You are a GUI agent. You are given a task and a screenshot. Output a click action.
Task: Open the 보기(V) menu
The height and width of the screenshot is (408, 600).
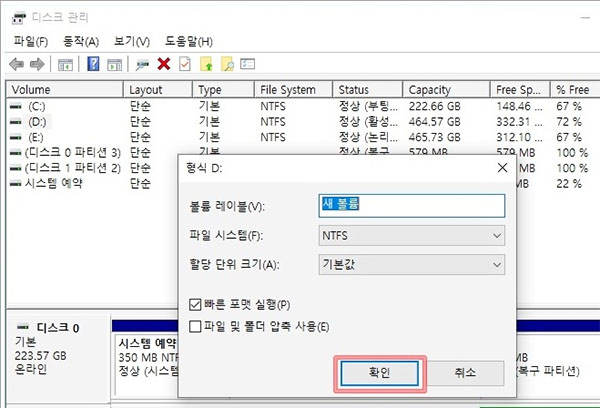tap(132, 41)
